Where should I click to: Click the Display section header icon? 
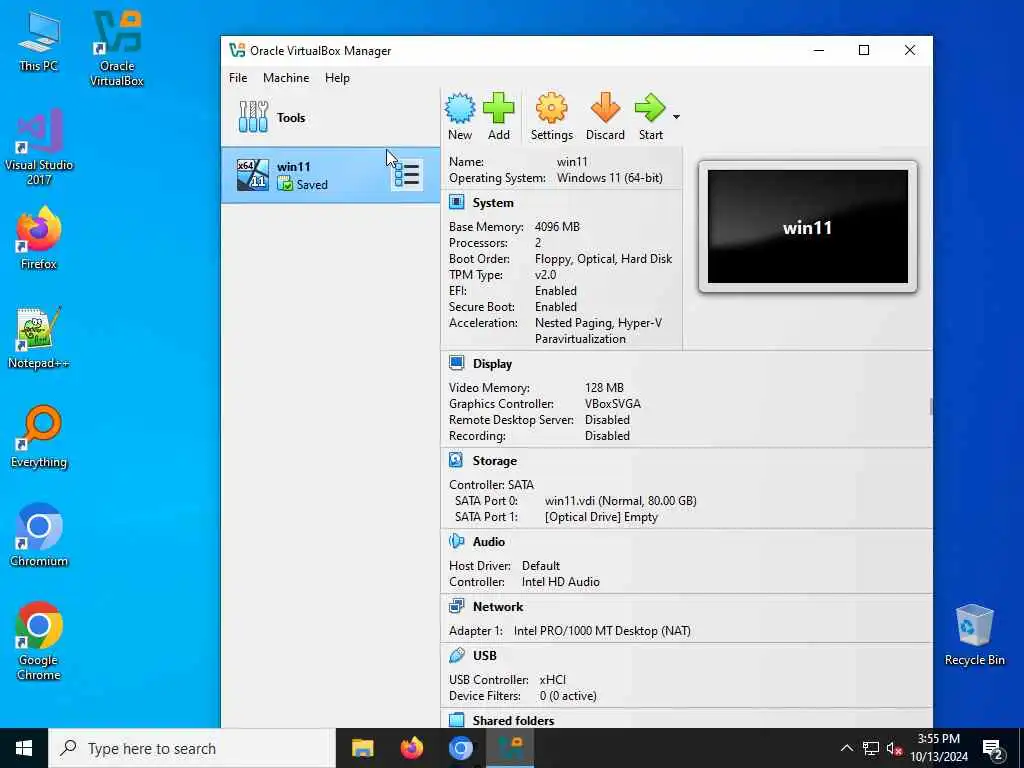(x=456, y=363)
